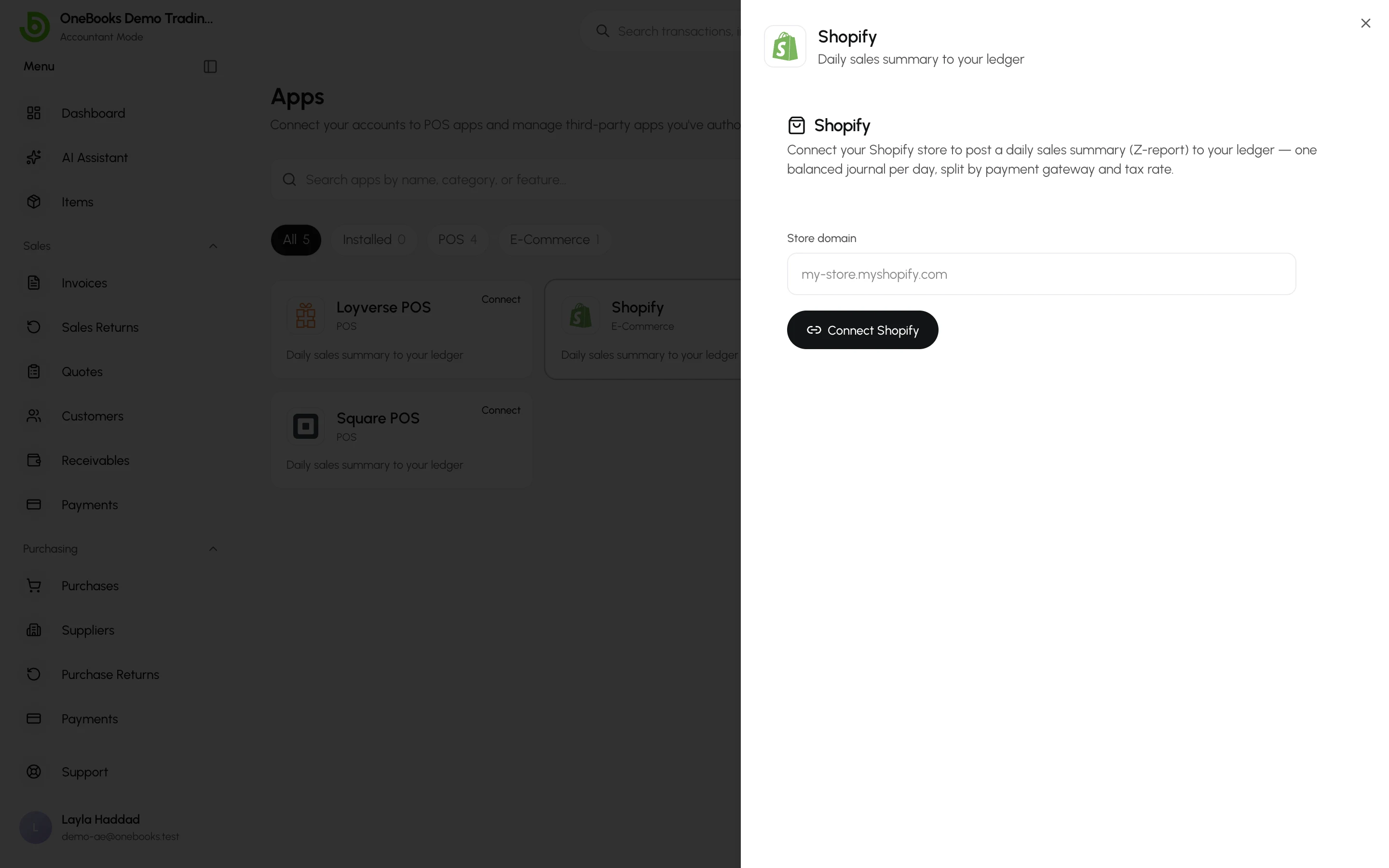Image resolution: width=1389 pixels, height=868 pixels.
Task: Open the Purchase Returns icon
Action: pos(34,674)
